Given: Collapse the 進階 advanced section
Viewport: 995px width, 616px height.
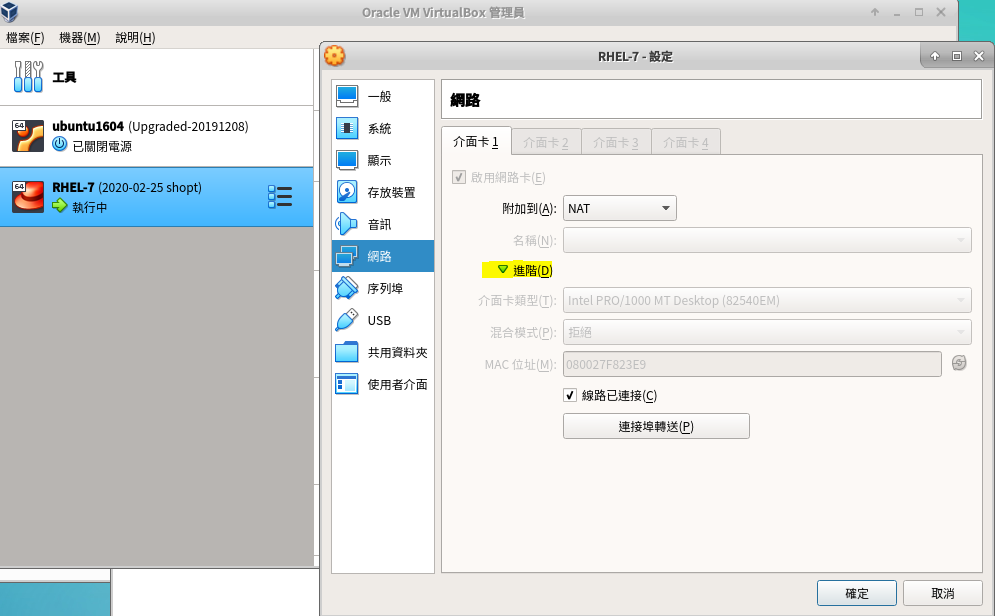Looking at the screenshot, I should [503, 270].
